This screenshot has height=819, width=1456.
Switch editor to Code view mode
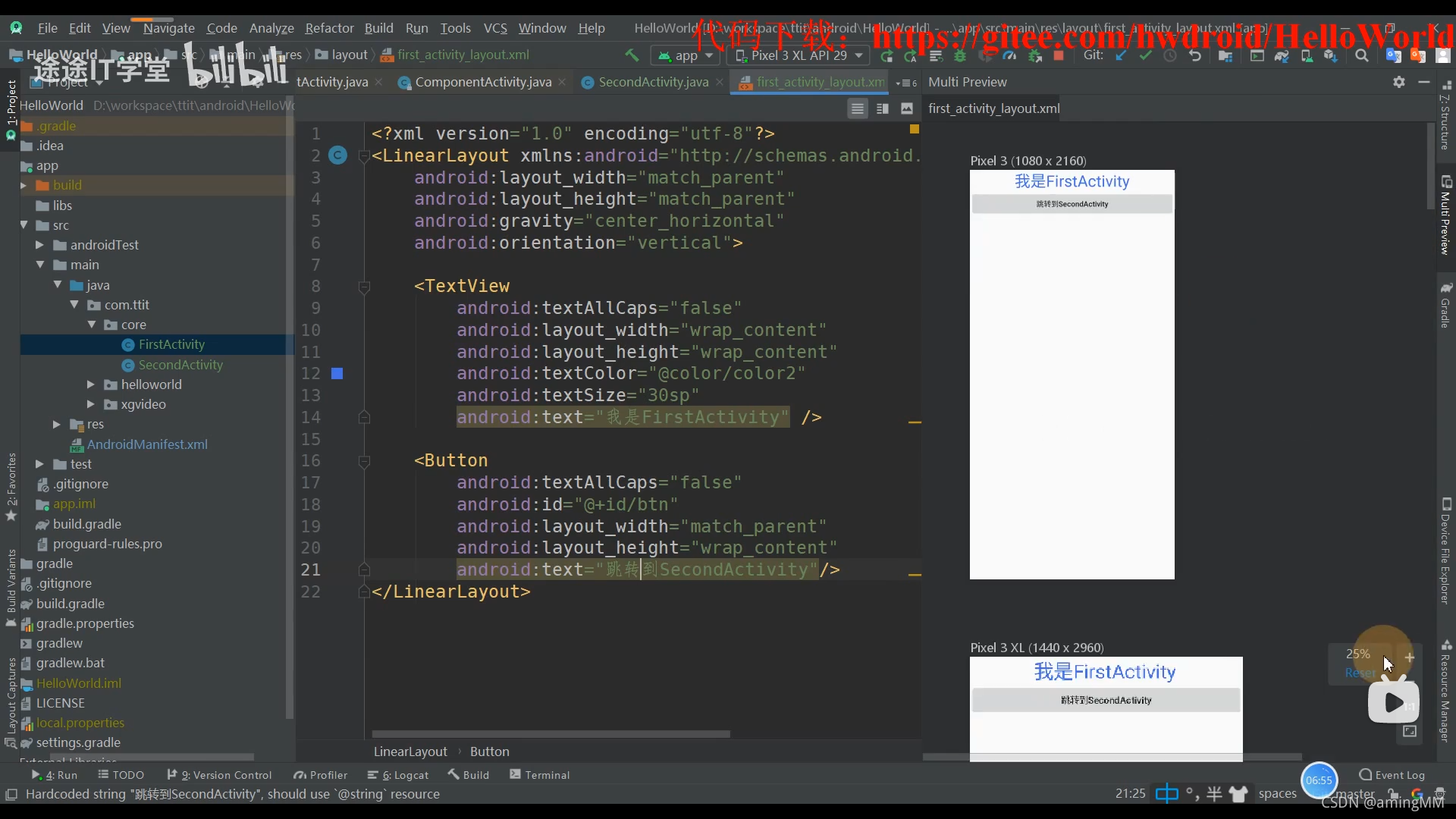coord(858,108)
